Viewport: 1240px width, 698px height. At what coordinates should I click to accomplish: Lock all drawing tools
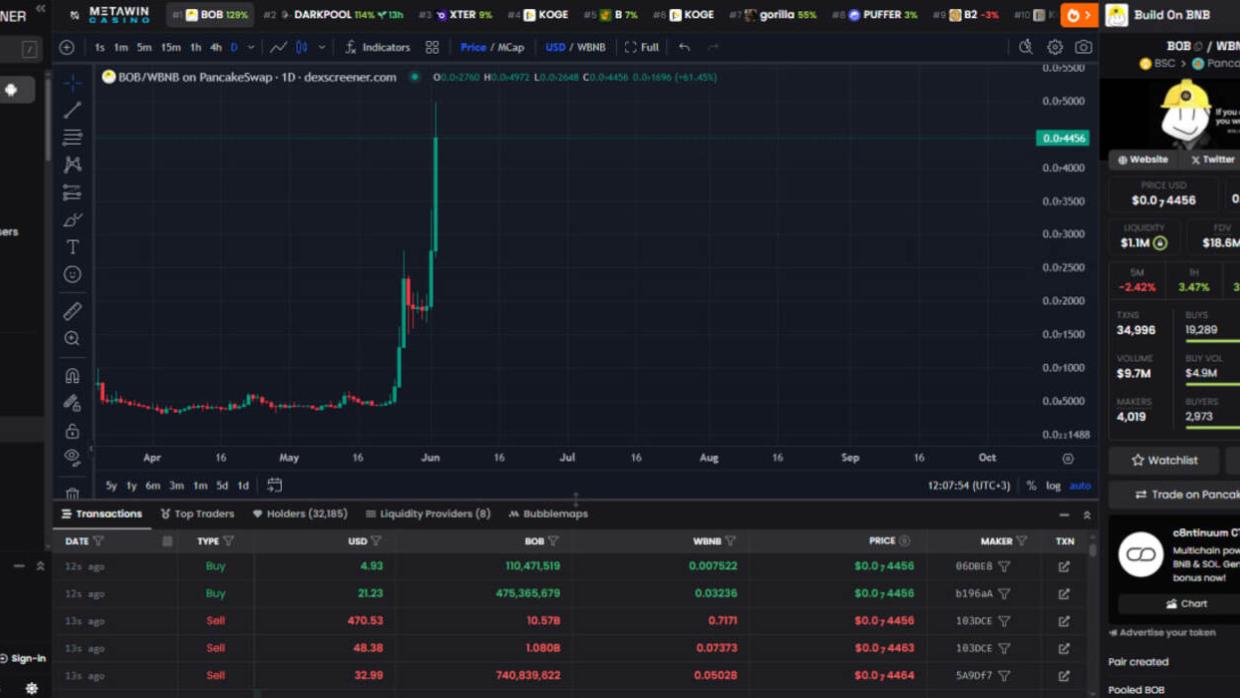click(x=72, y=431)
